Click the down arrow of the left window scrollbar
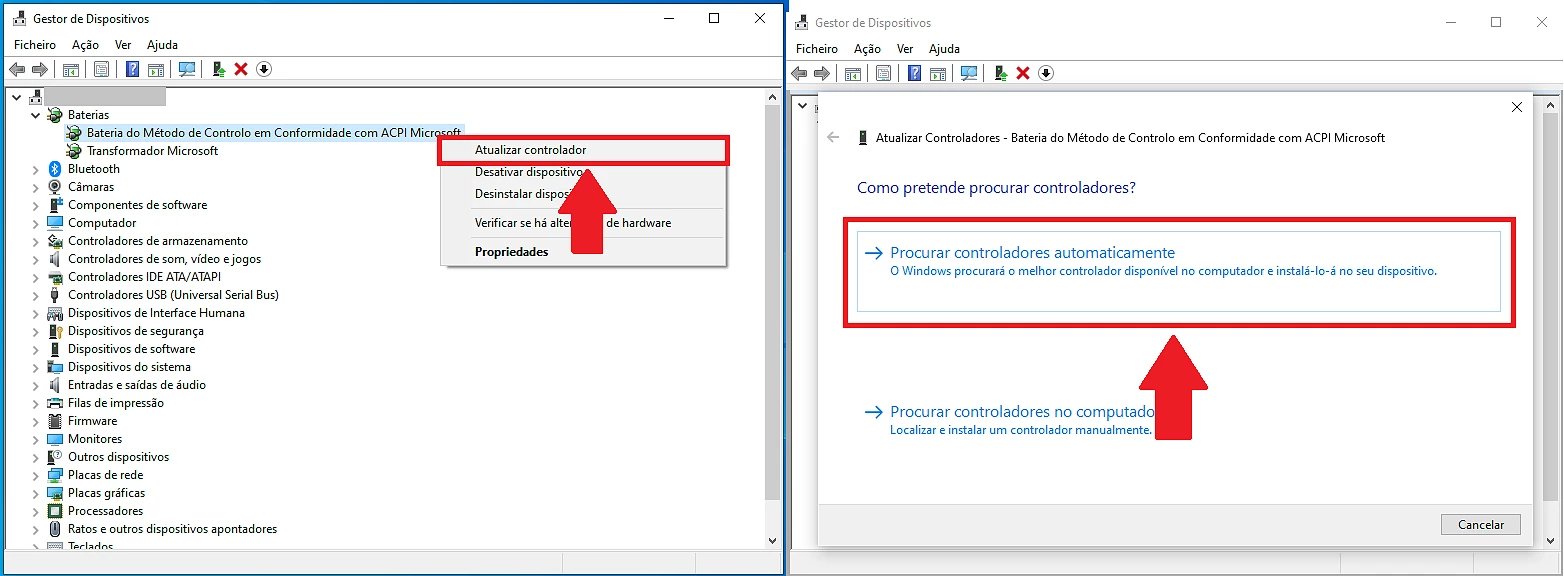Viewport: 1564px width, 576px height. pos(772,540)
